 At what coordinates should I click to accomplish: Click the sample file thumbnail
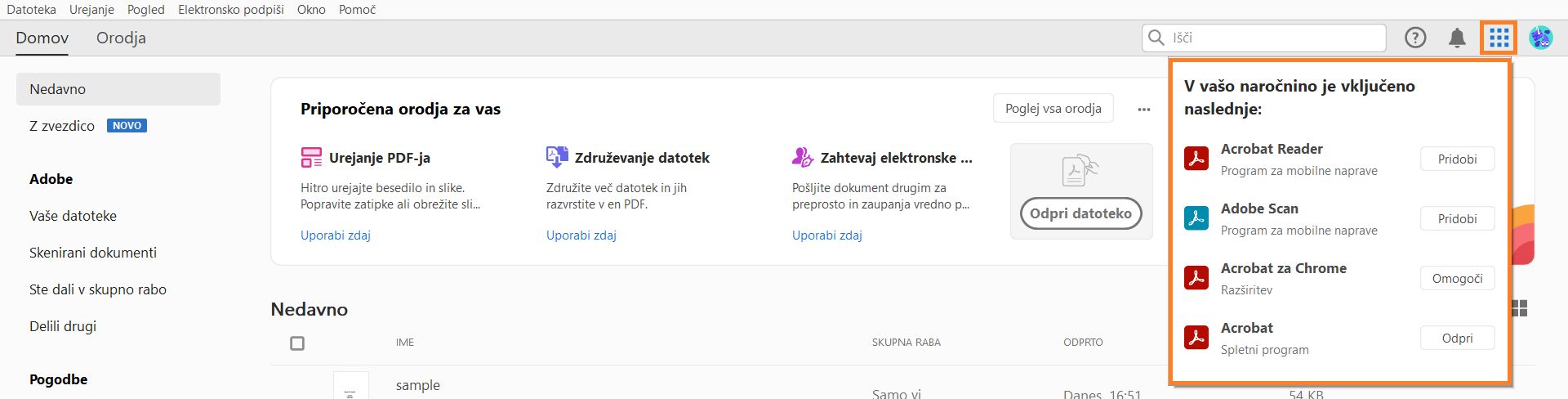click(x=350, y=386)
